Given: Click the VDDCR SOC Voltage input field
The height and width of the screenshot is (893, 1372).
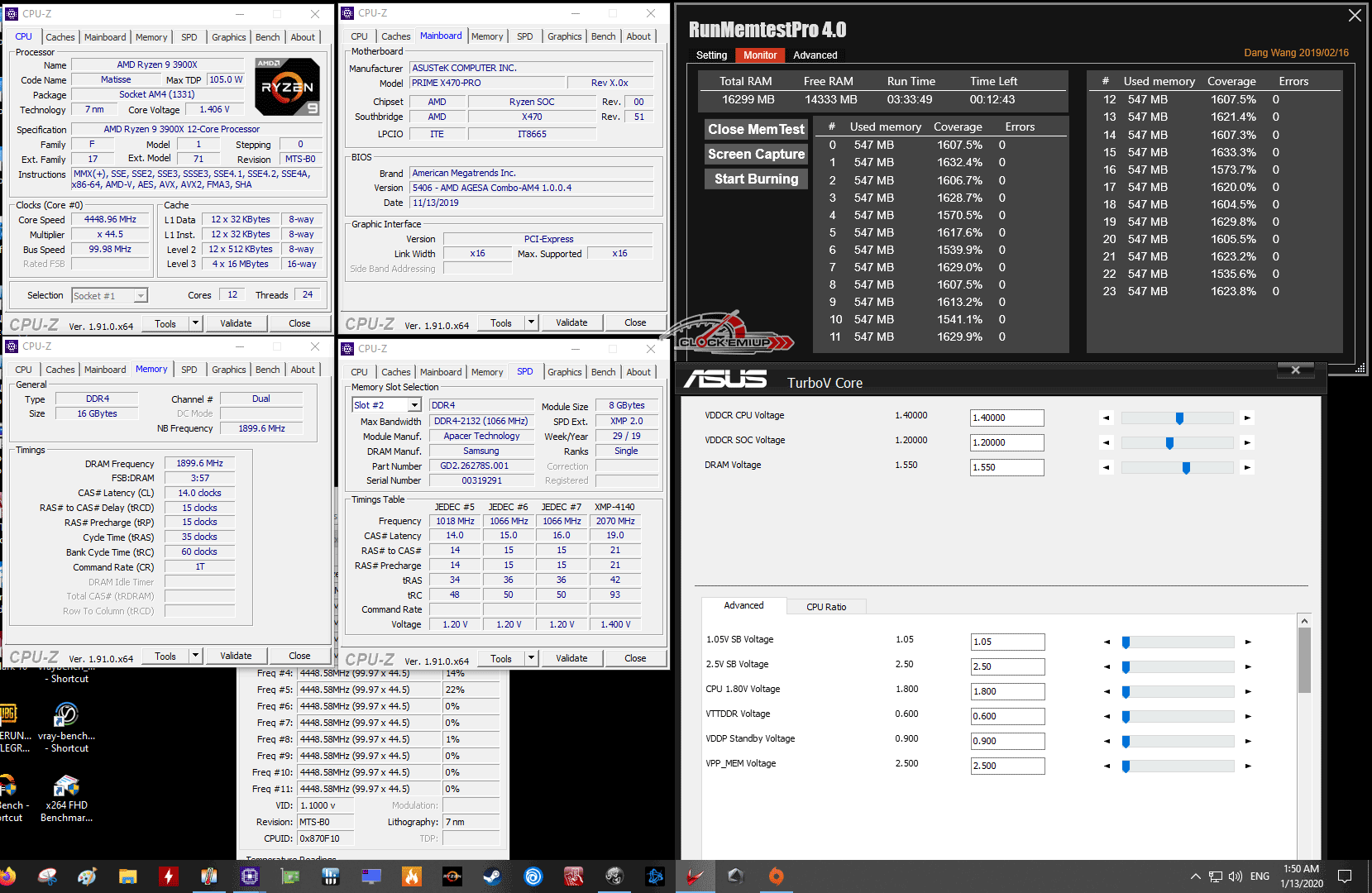Looking at the screenshot, I should pyautogui.click(x=1006, y=442).
